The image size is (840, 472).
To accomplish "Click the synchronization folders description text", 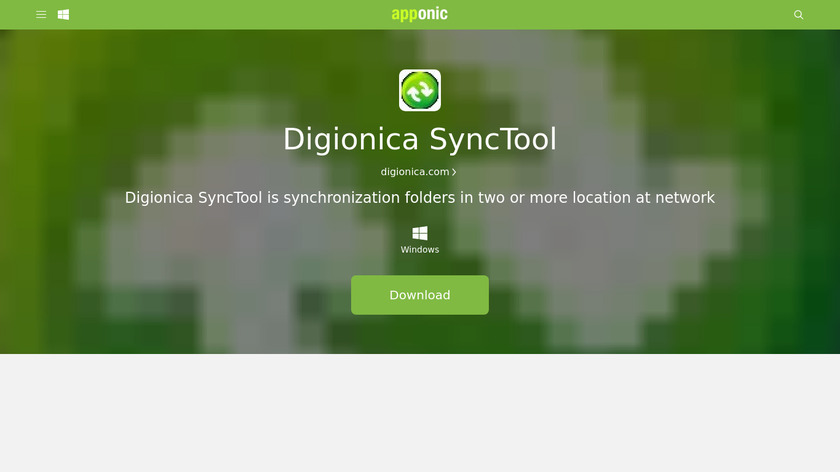I will tap(420, 198).
